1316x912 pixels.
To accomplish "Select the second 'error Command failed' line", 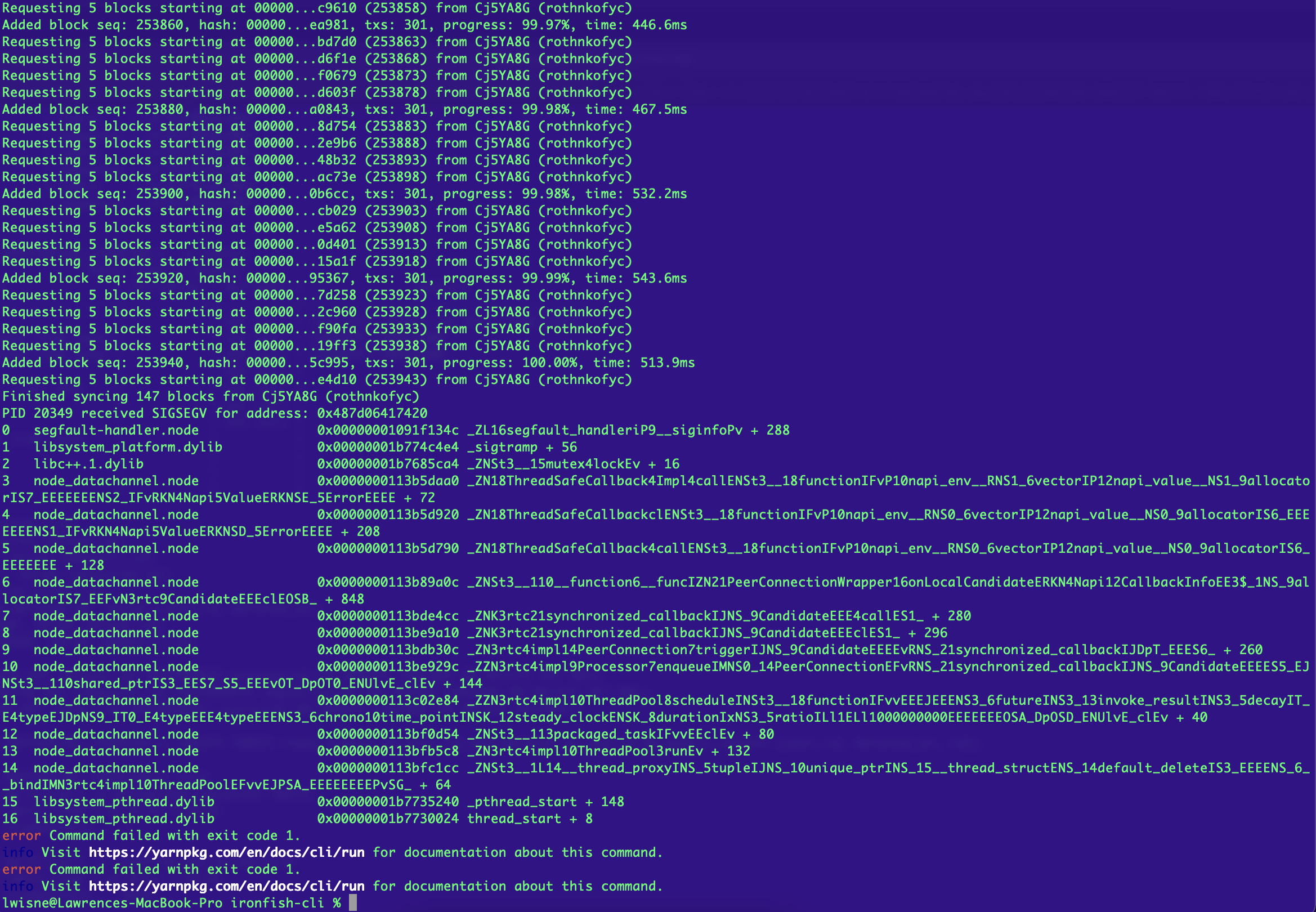I will tap(151, 869).
